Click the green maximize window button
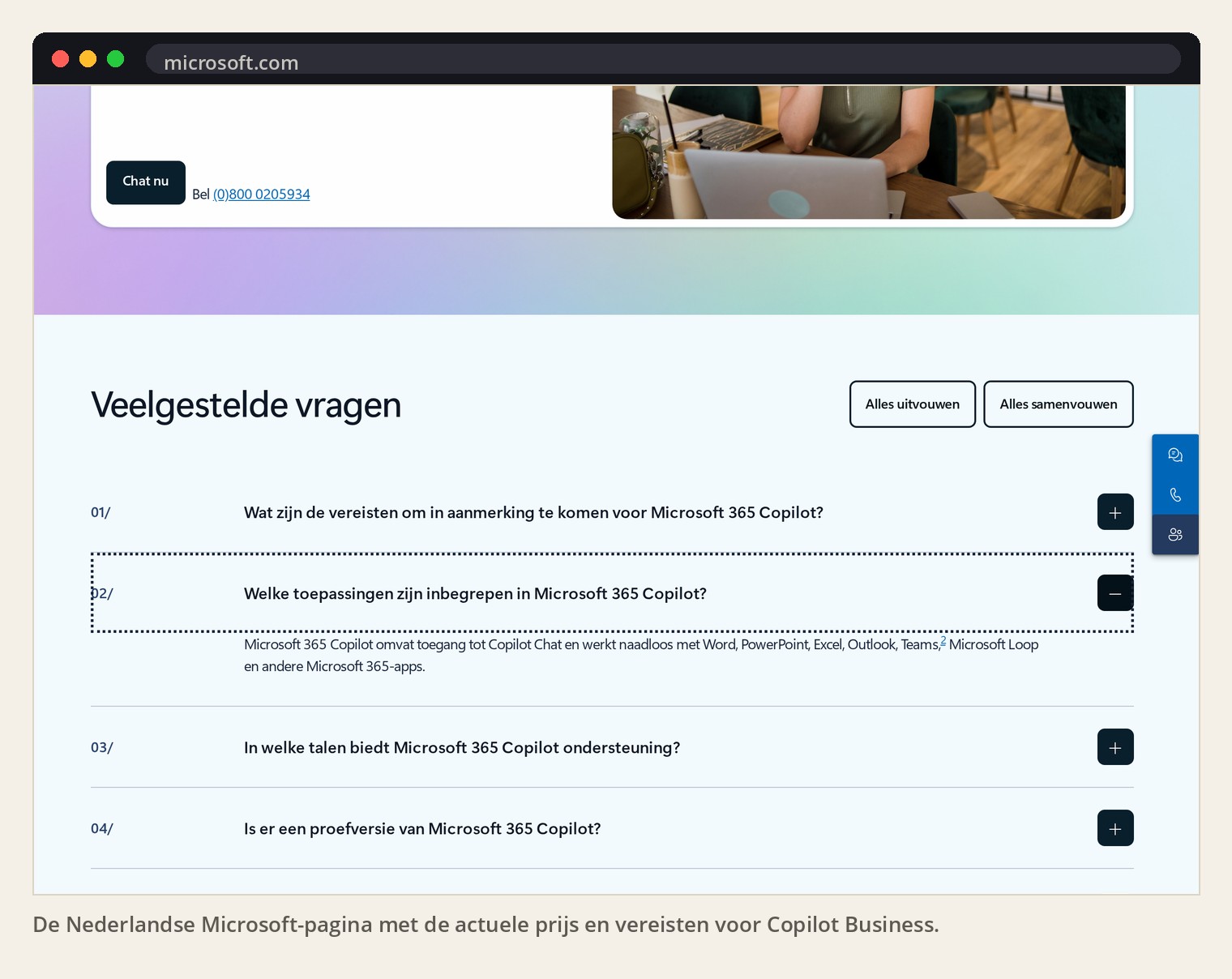Screen dimensions: 1232x979 point(116,59)
